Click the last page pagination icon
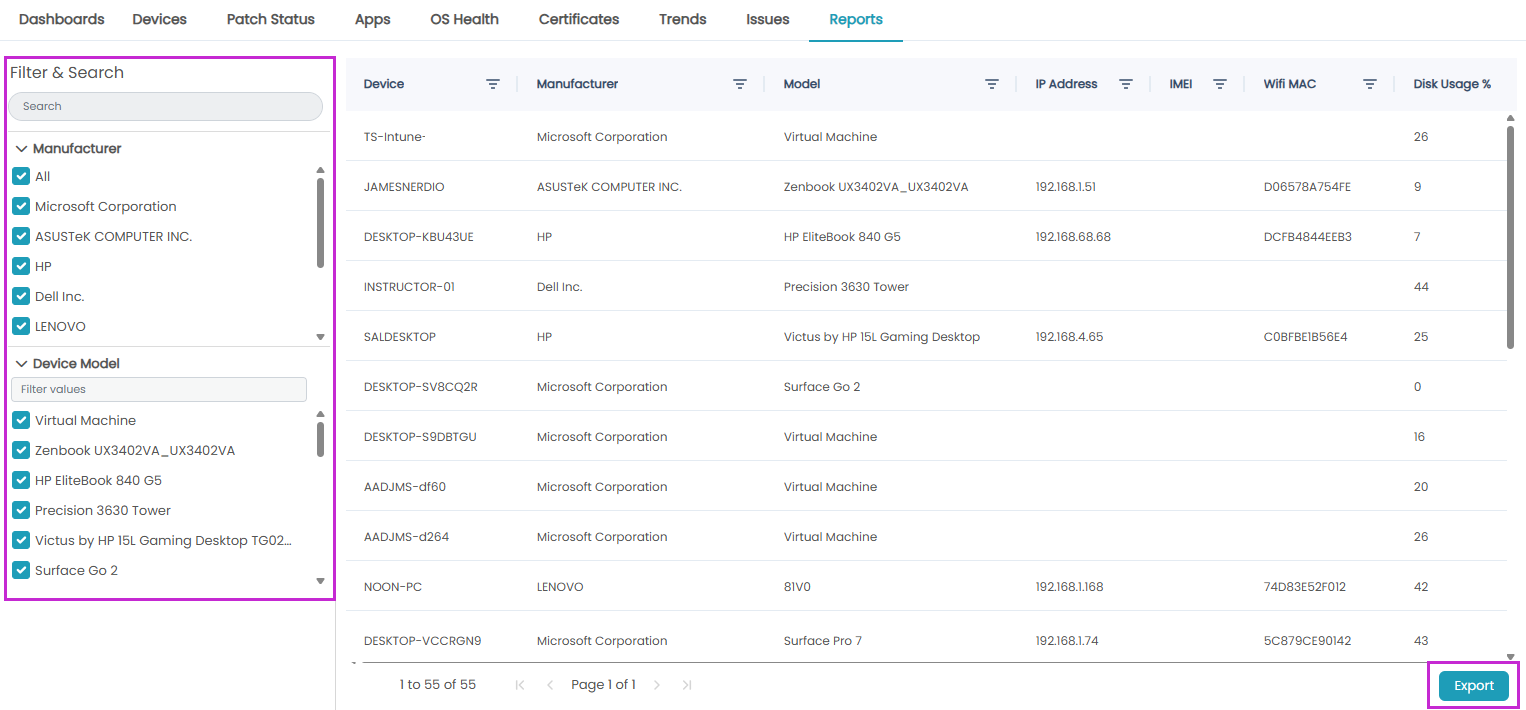This screenshot has height=710, width=1526. [x=686, y=684]
